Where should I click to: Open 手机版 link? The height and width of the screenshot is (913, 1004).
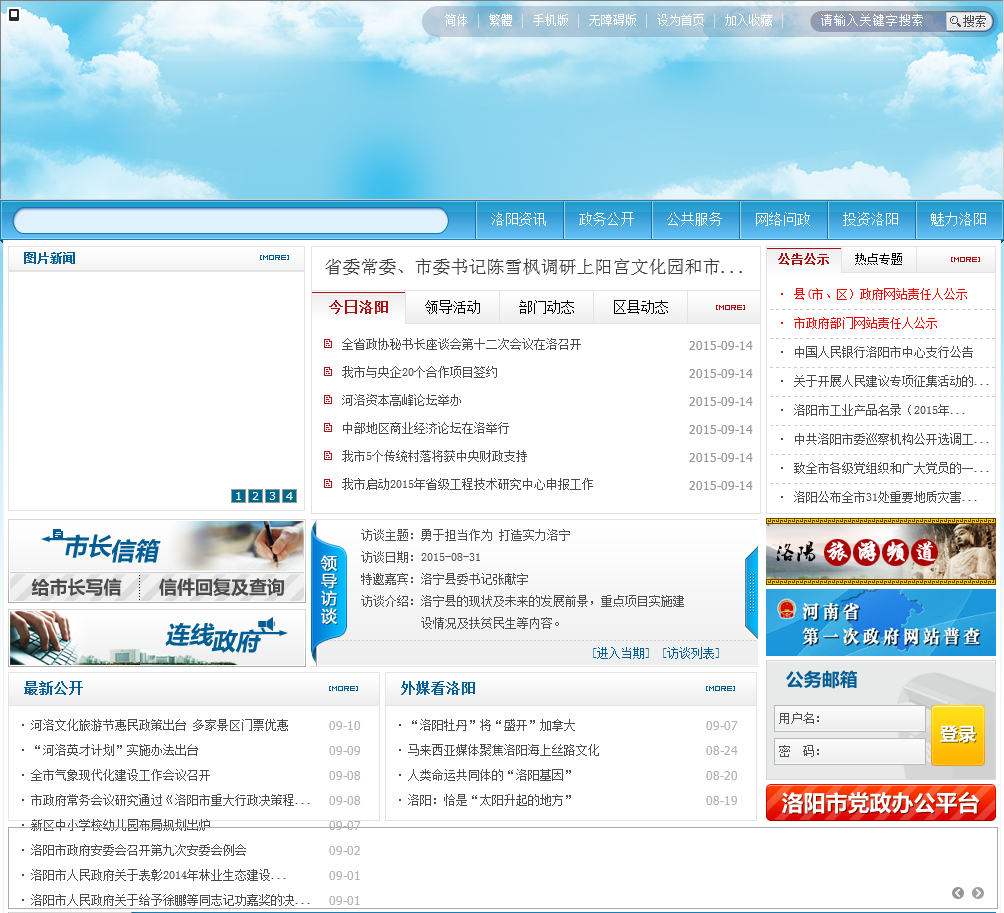click(551, 20)
